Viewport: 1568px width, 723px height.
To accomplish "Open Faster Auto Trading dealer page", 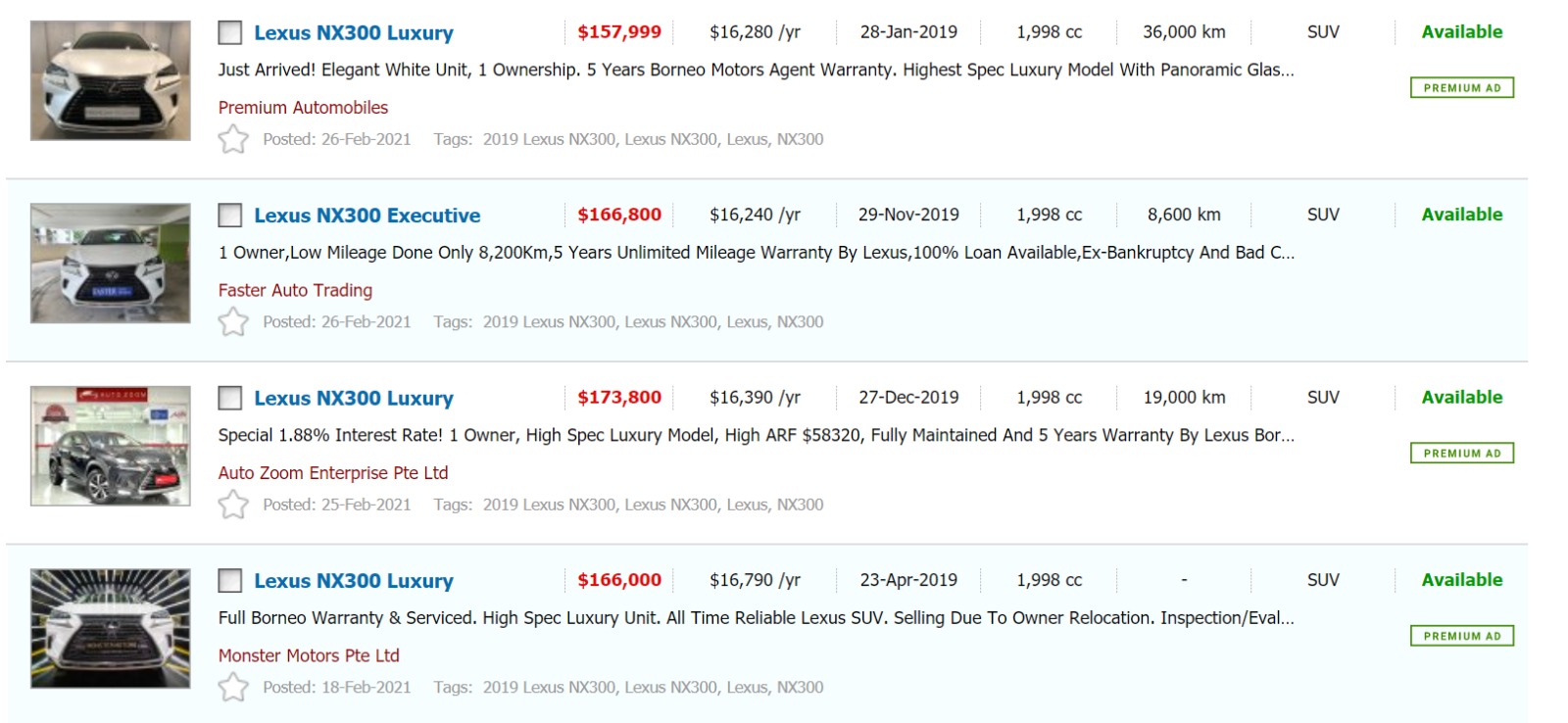I will (x=295, y=290).
